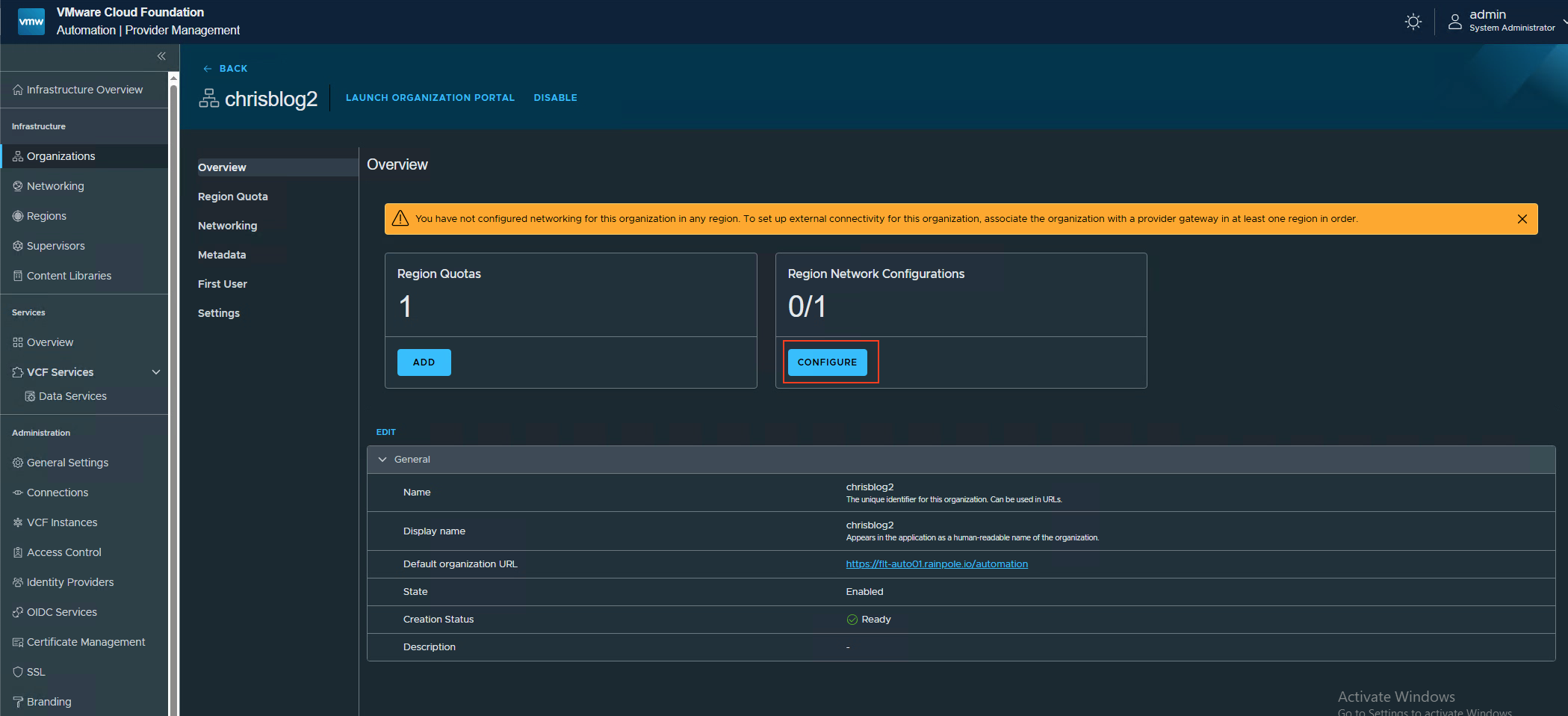Click the Infrastructure Overview home icon
This screenshot has height=716, width=1568.
[18, 90]
